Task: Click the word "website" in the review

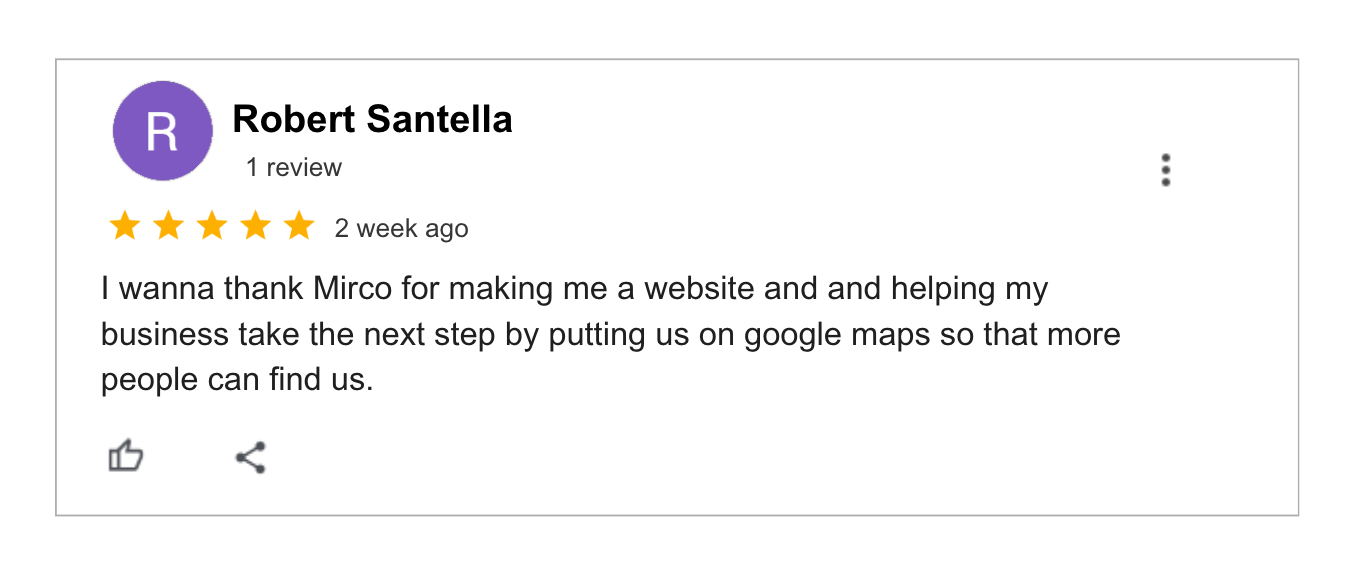Action: [x=698, y=290]
